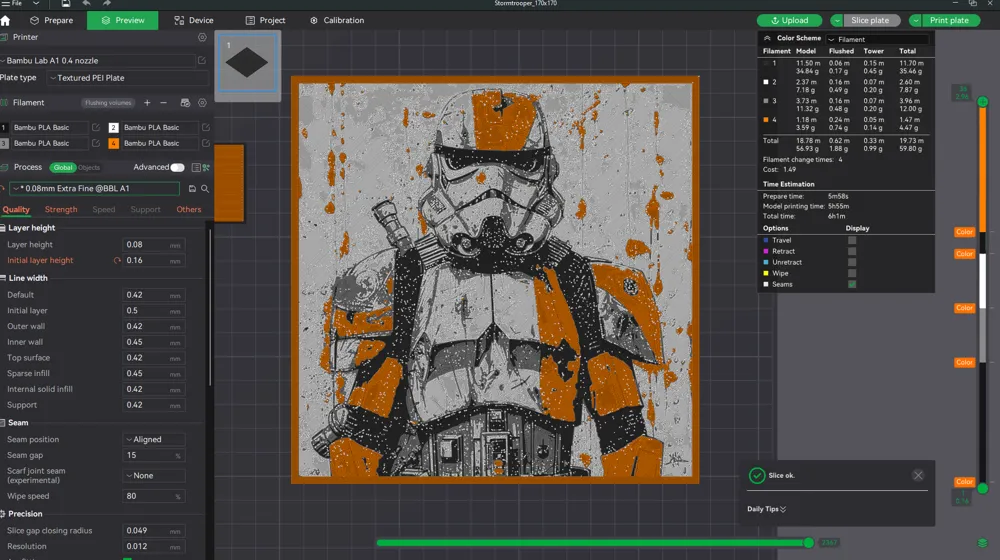Viewport: 1000px width, 560px height.
Task: Enable Travel display checkbox
Action: tap(852, 240)
